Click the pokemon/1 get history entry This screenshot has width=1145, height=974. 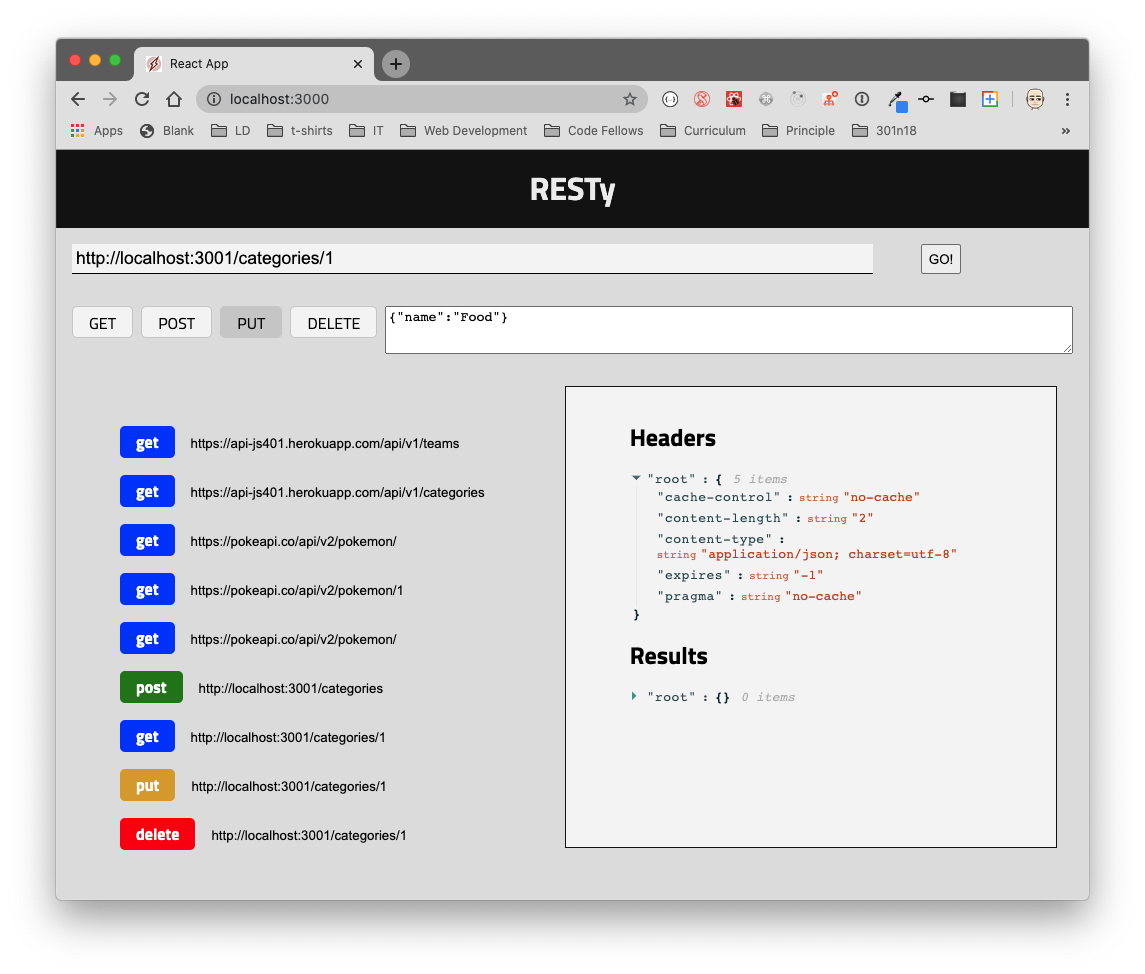point(147,589)
